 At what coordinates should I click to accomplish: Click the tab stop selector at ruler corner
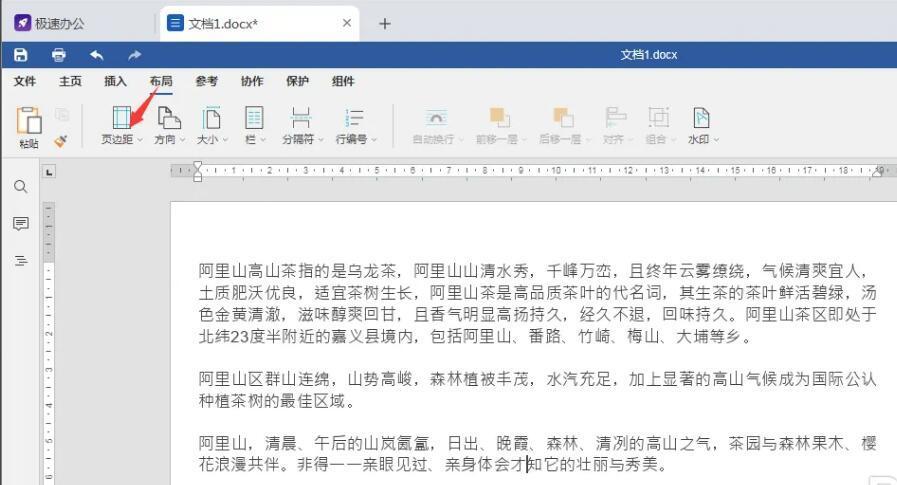(49, 172)
